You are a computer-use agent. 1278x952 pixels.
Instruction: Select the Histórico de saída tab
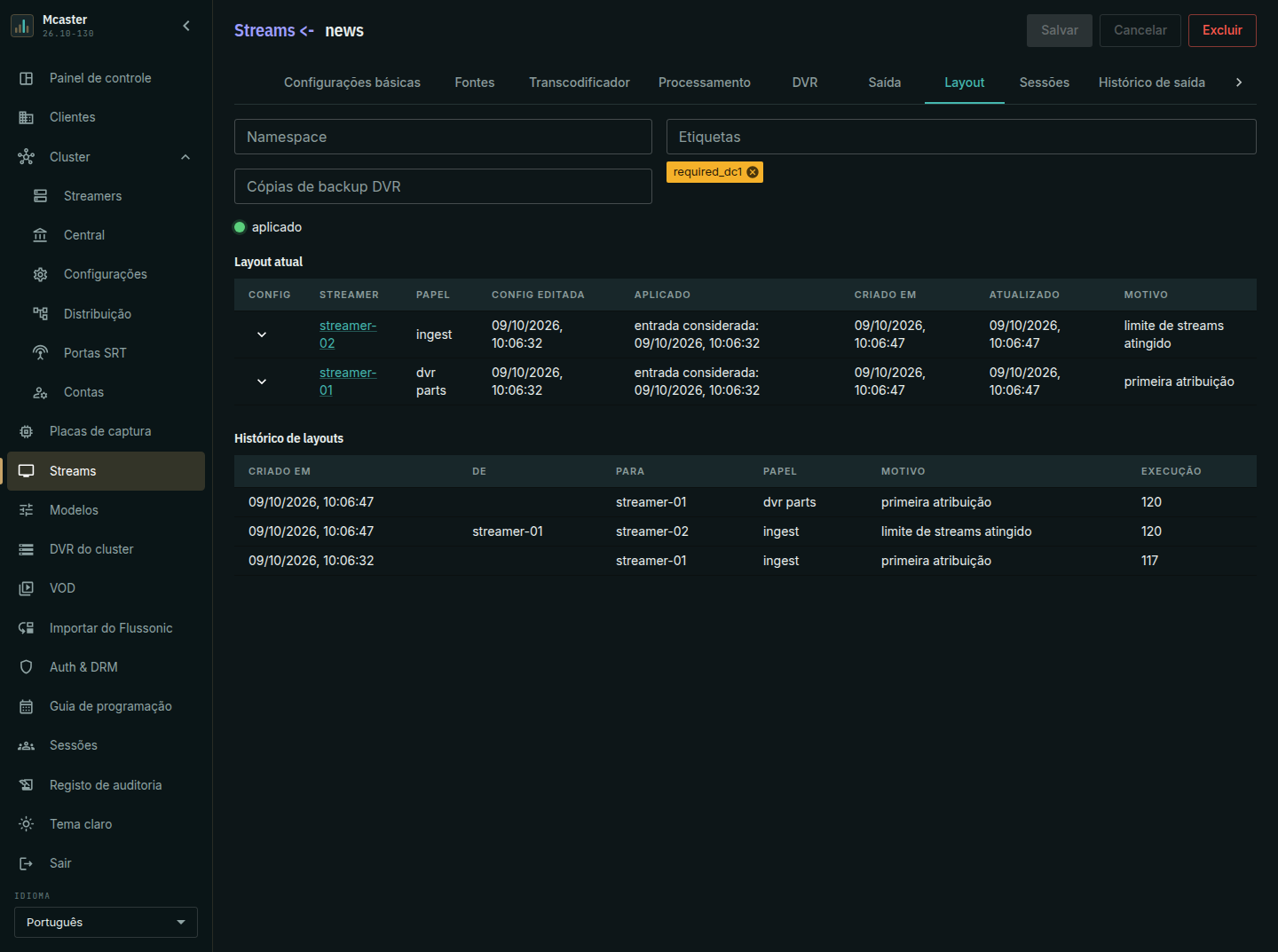[x=1152, y=83]
